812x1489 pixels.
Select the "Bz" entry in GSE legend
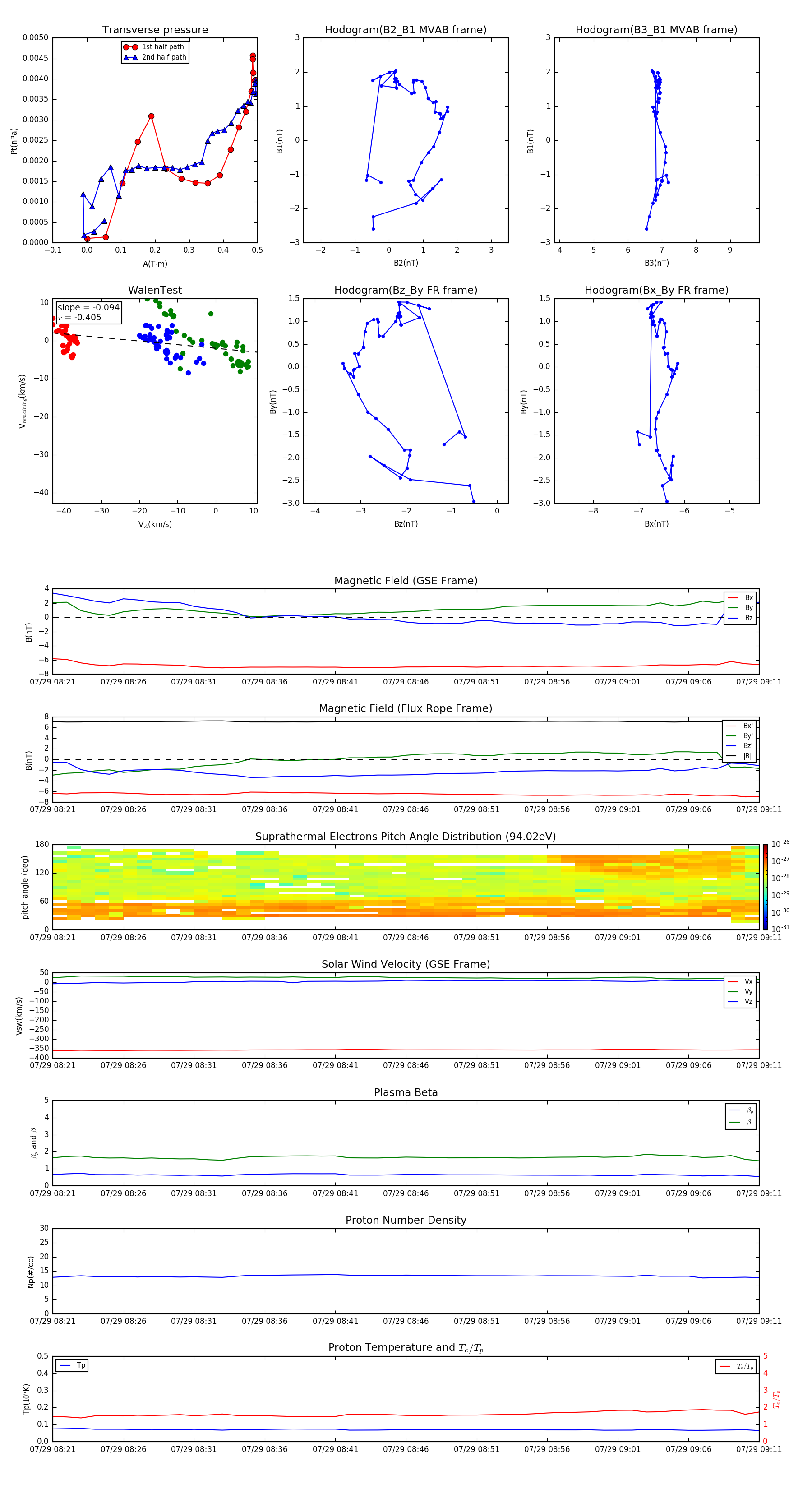pos(740,618)
